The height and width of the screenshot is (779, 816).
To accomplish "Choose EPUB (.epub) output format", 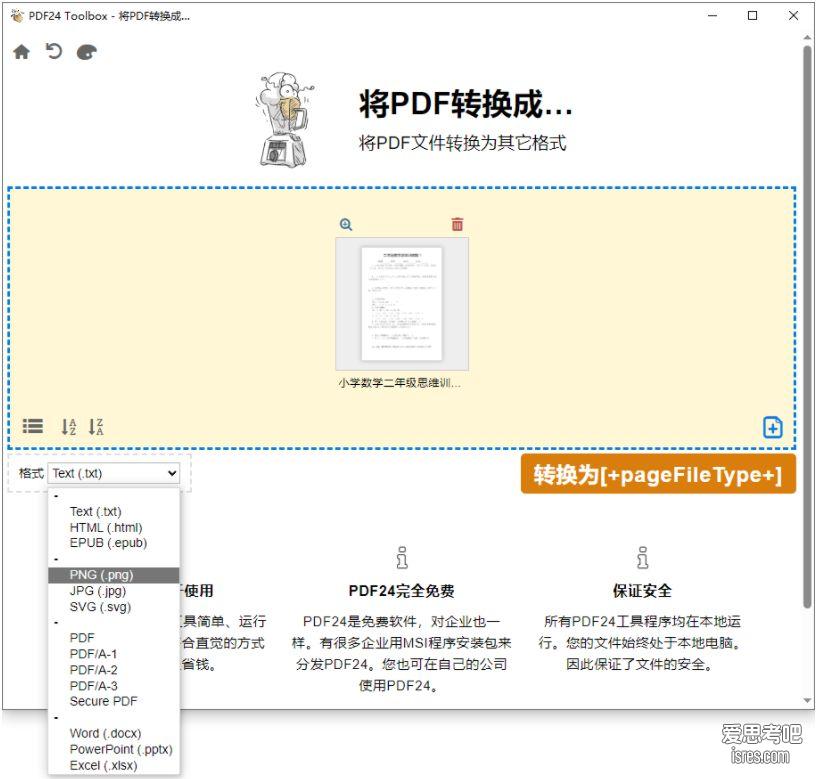I will [x=113, y=543].
